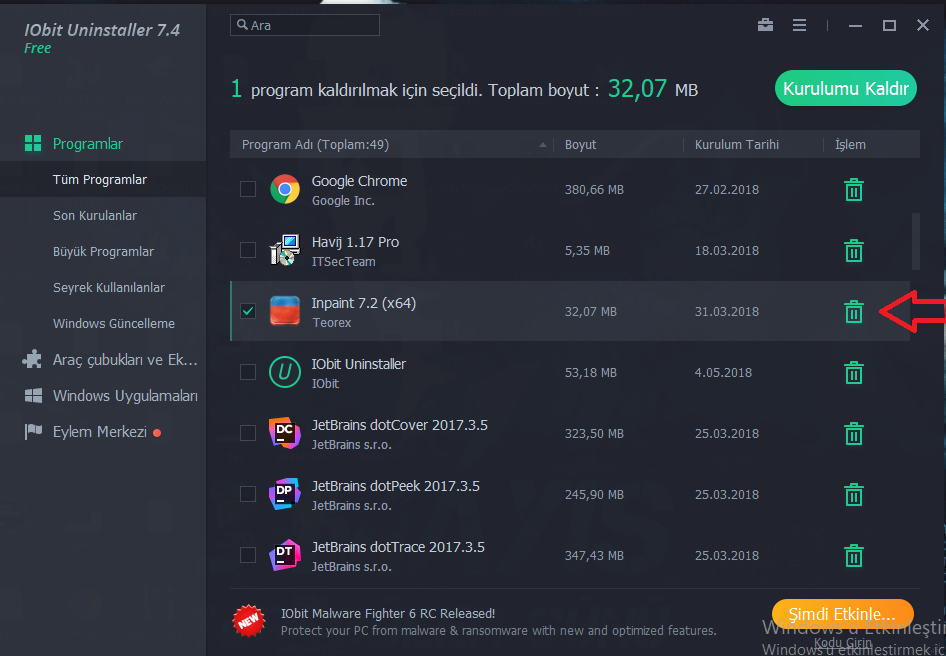Click trash icon for Inpaint 7.2 row
The width and height of the screenshot is (946, 656).
coord(853,312)
